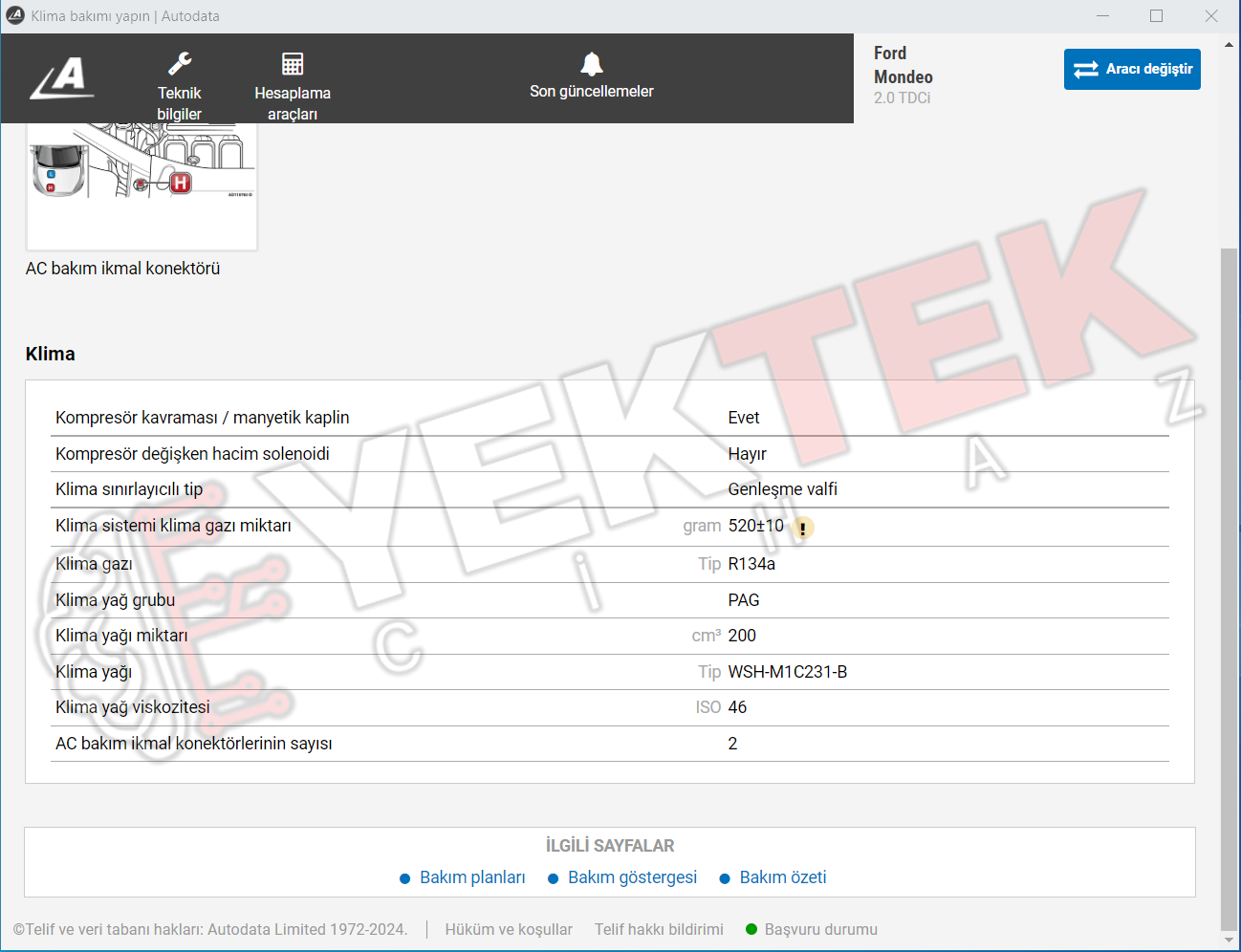Viewport: 1241px width, 952px height.
Task: Select Klima sistemi klima gazı miktarı label
Action: click(173, 526)
